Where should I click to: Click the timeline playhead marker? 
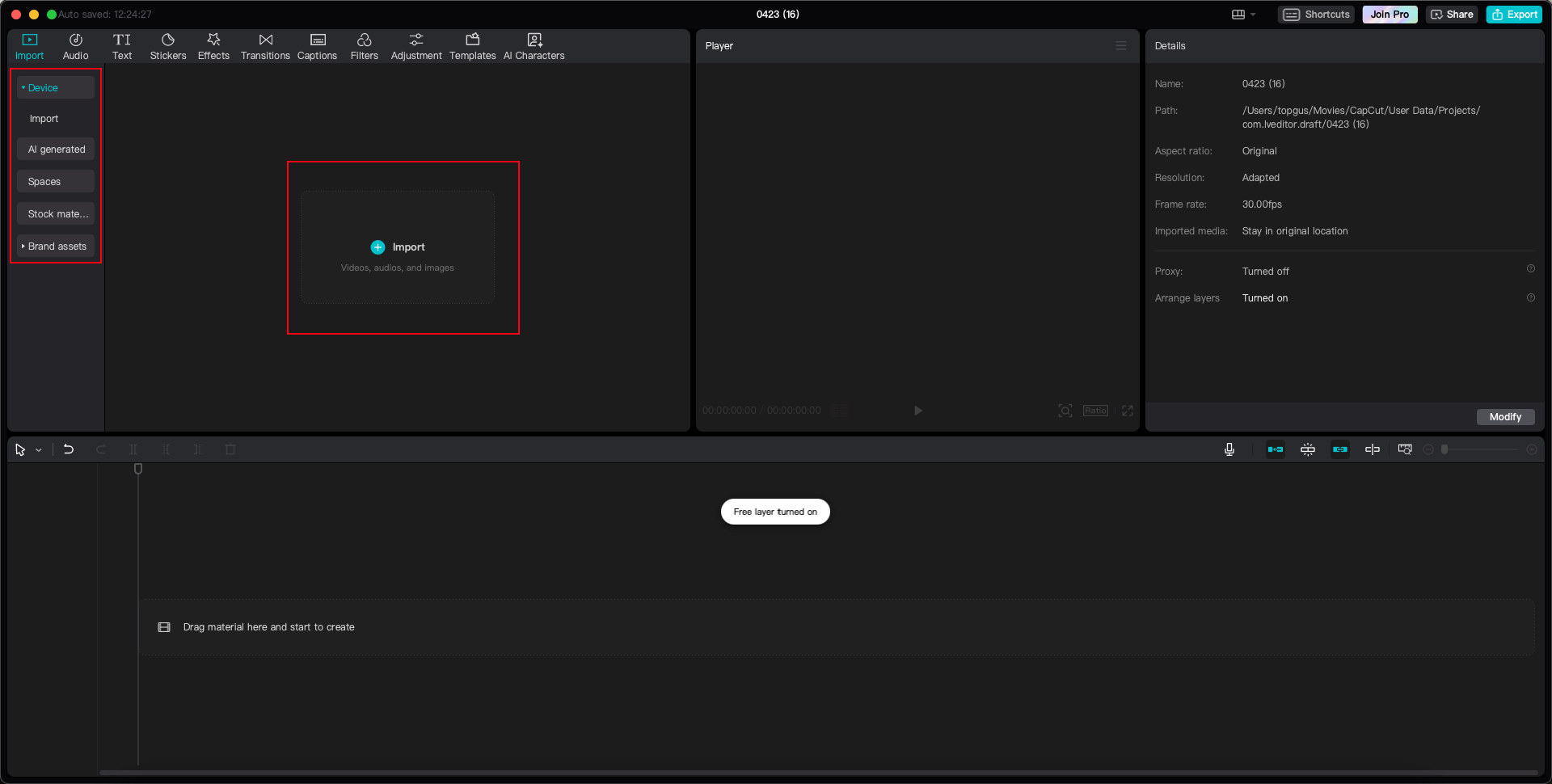(x=138, y=469)
